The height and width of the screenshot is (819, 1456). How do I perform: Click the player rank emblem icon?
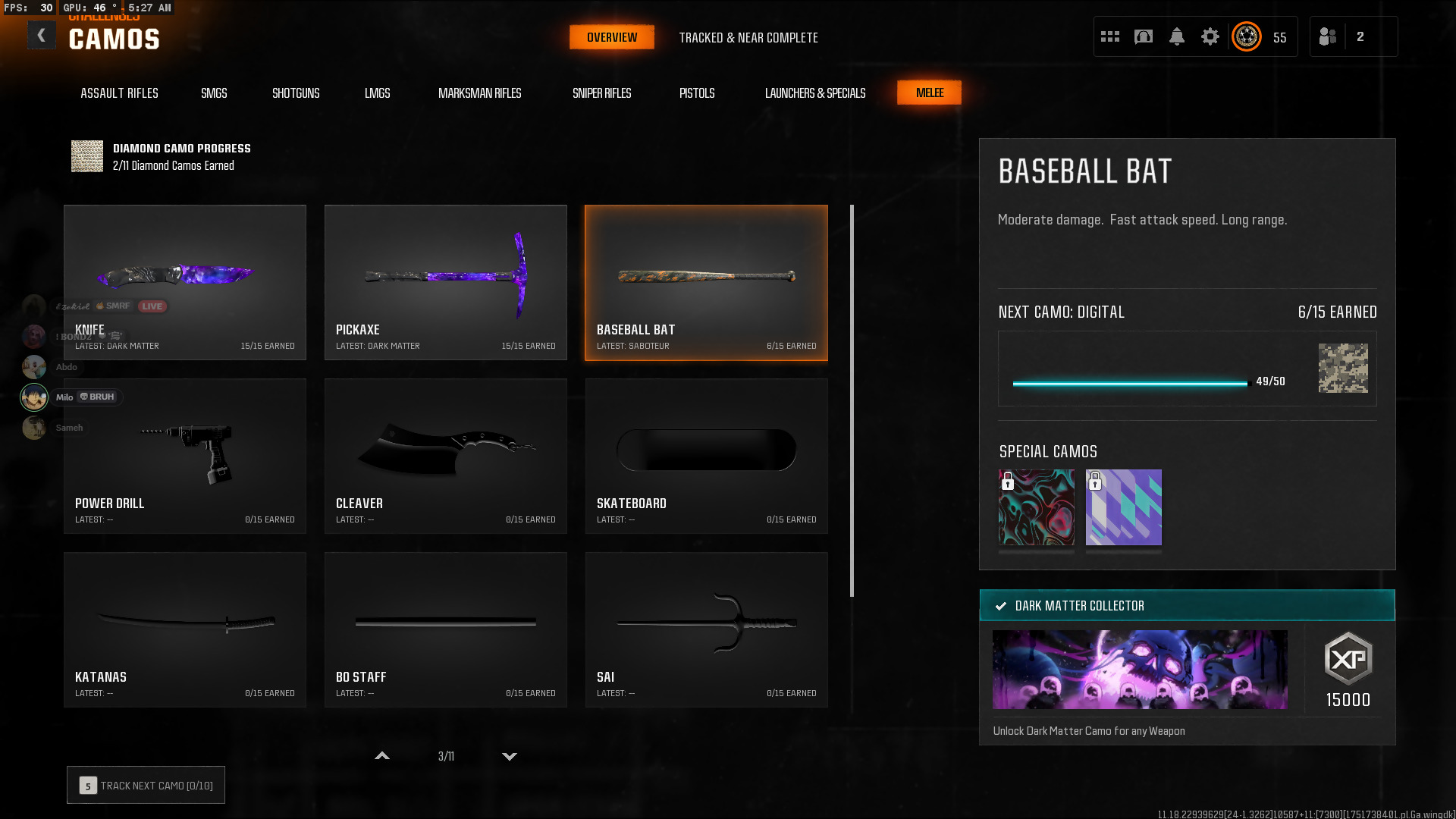(1247, 36)
